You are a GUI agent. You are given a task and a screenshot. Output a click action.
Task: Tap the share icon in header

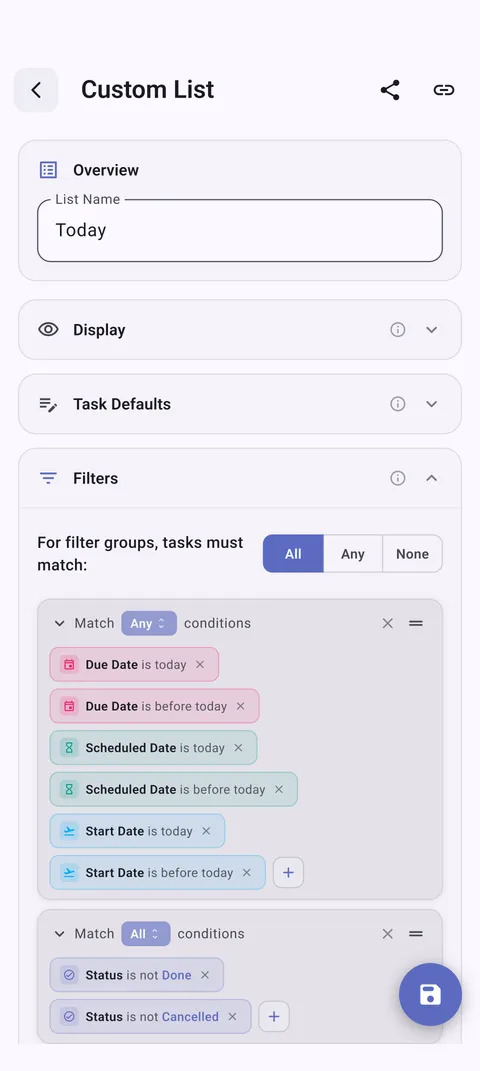[390, 90]
